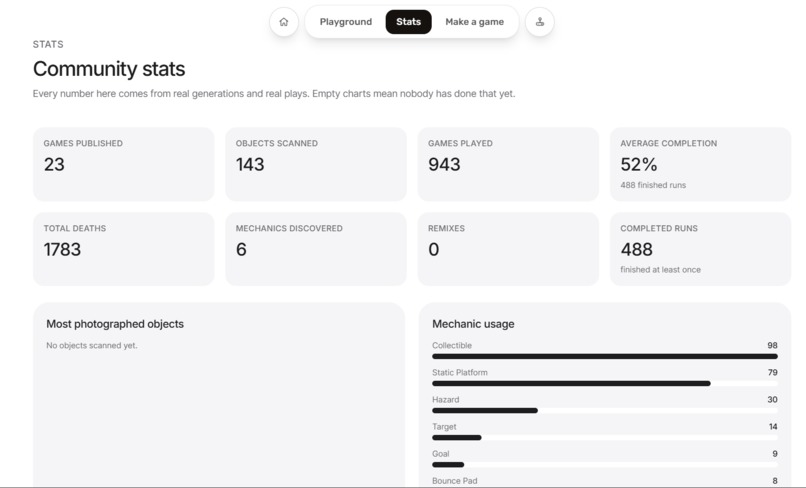Click the Completed Runs value 488
Screen dimensions: 806x488
tap(636, 249)
